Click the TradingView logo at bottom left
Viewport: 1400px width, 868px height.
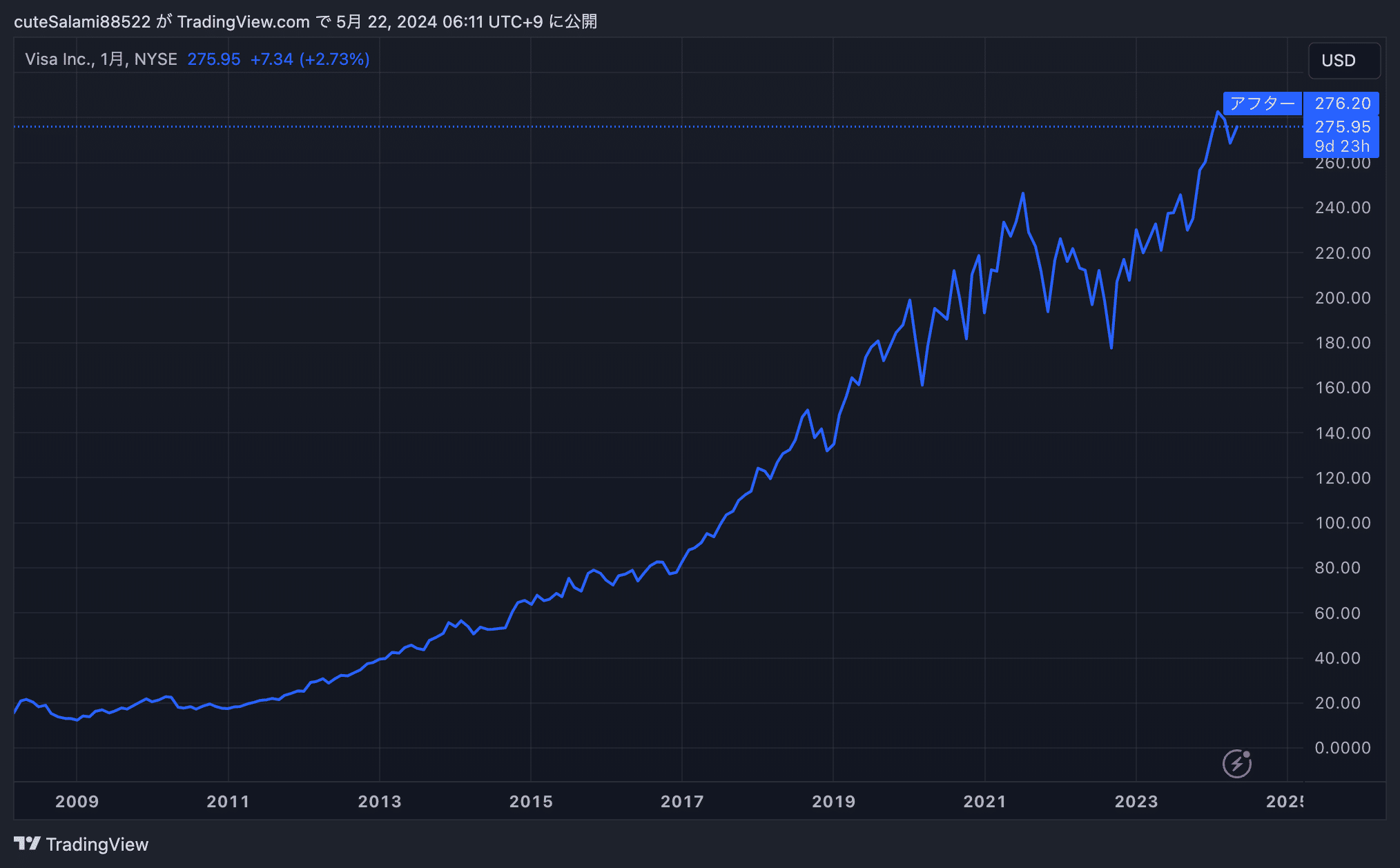(81, 844)
